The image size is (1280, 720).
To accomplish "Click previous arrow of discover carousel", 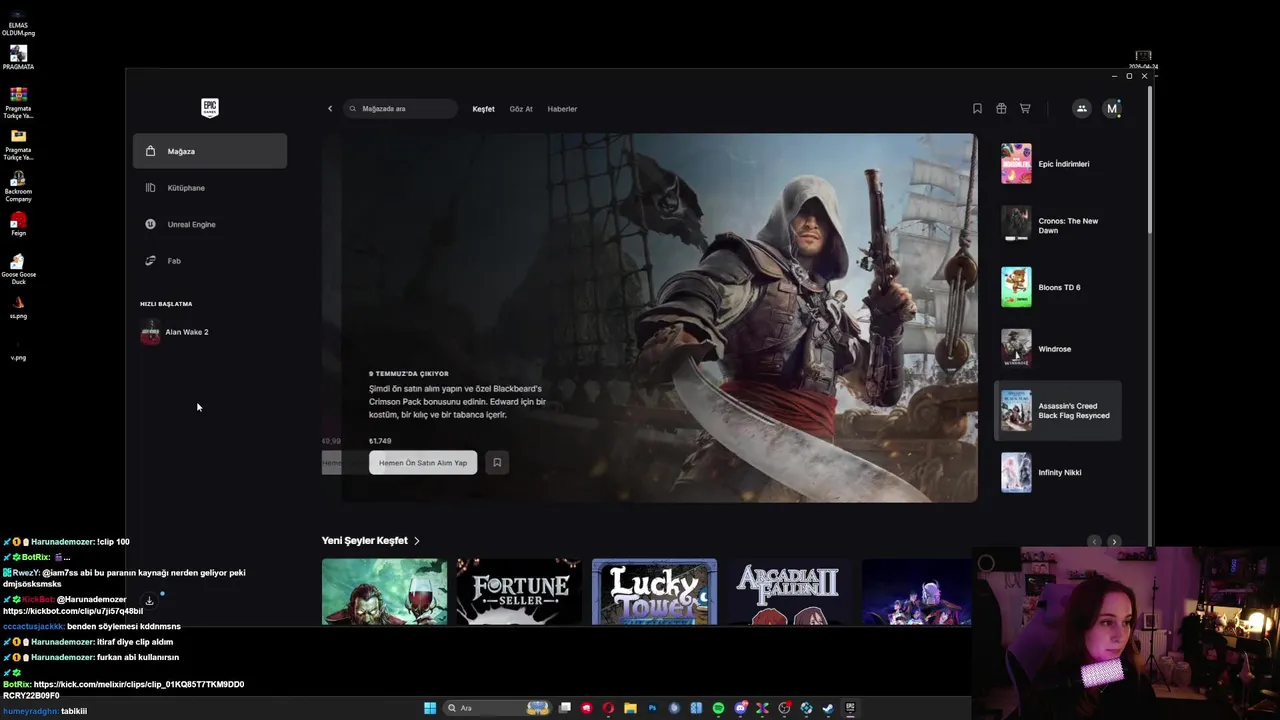I will (x=1094, y=541).
